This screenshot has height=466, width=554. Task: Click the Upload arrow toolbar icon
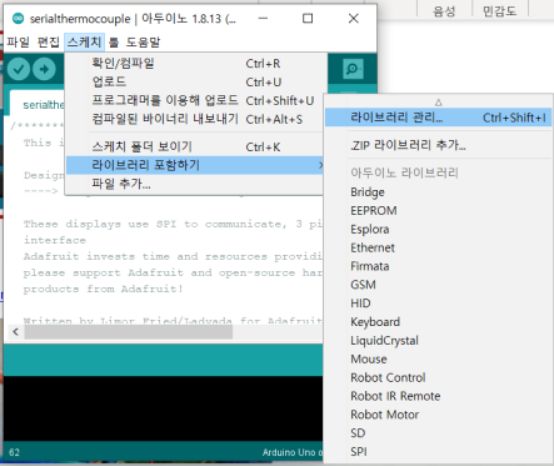(44, 69)
